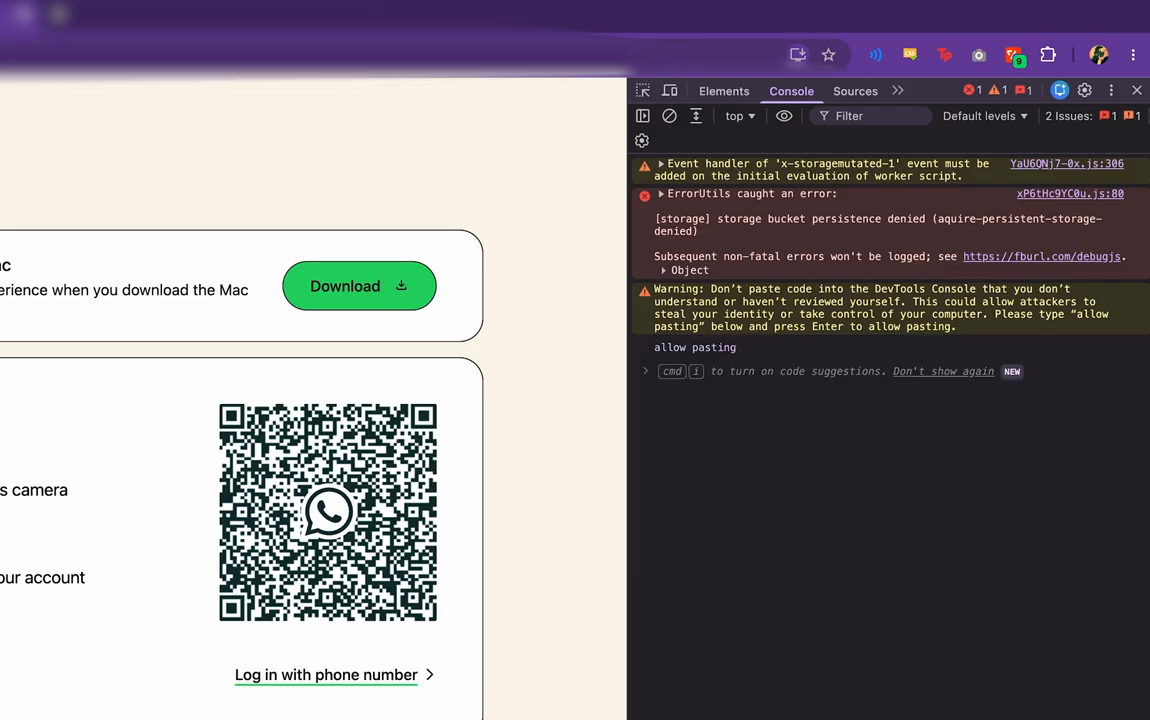The height and width of the screenshot is (720, 1150).
Task: Switch to the Sources tab
Action: (855, 91)
